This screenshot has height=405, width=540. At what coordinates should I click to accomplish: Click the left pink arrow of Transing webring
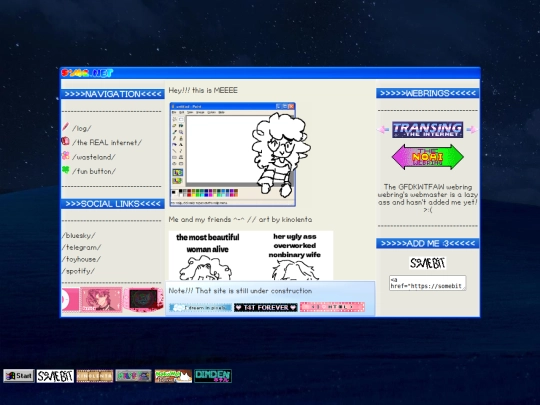click(383, 130)
